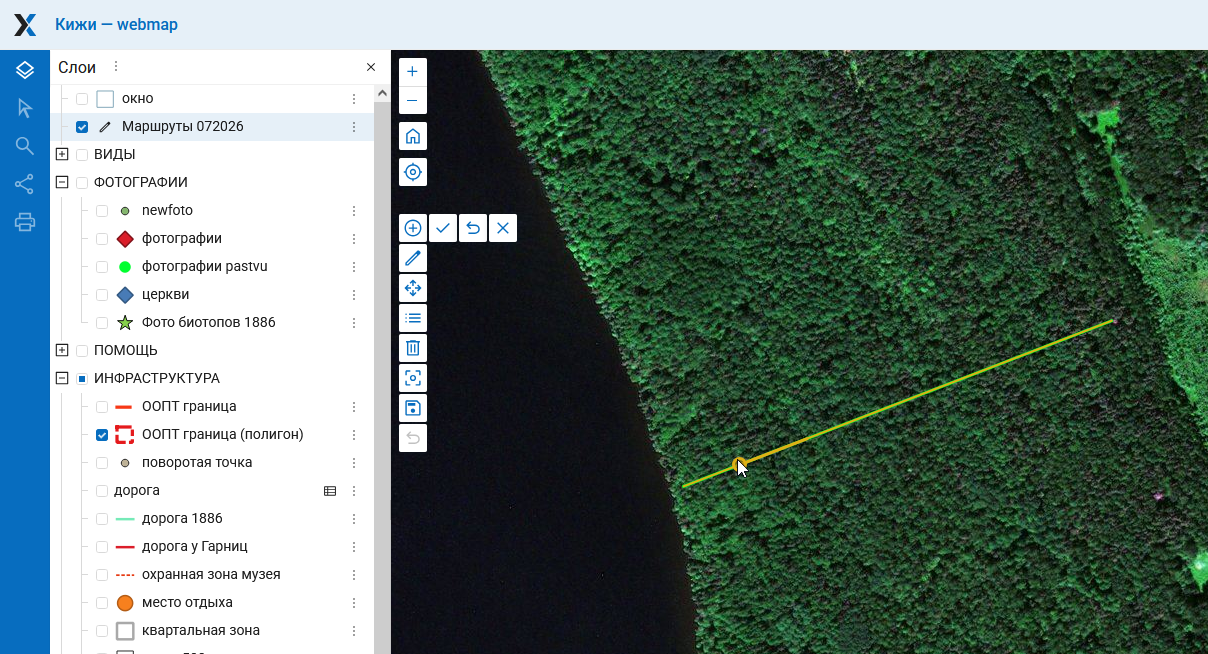
Task: Enable the окно layer checkbox
Action: pos(82,99)
